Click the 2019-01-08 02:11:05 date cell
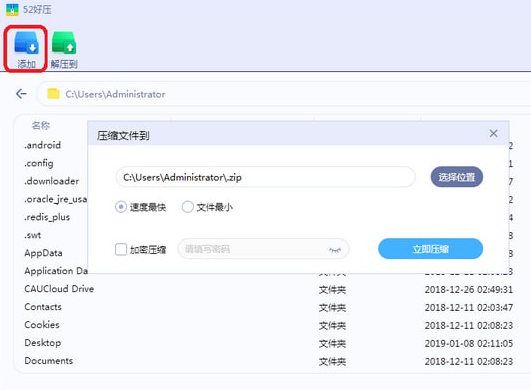This screenshot has height=390, width=531. (x=469, y=343)
